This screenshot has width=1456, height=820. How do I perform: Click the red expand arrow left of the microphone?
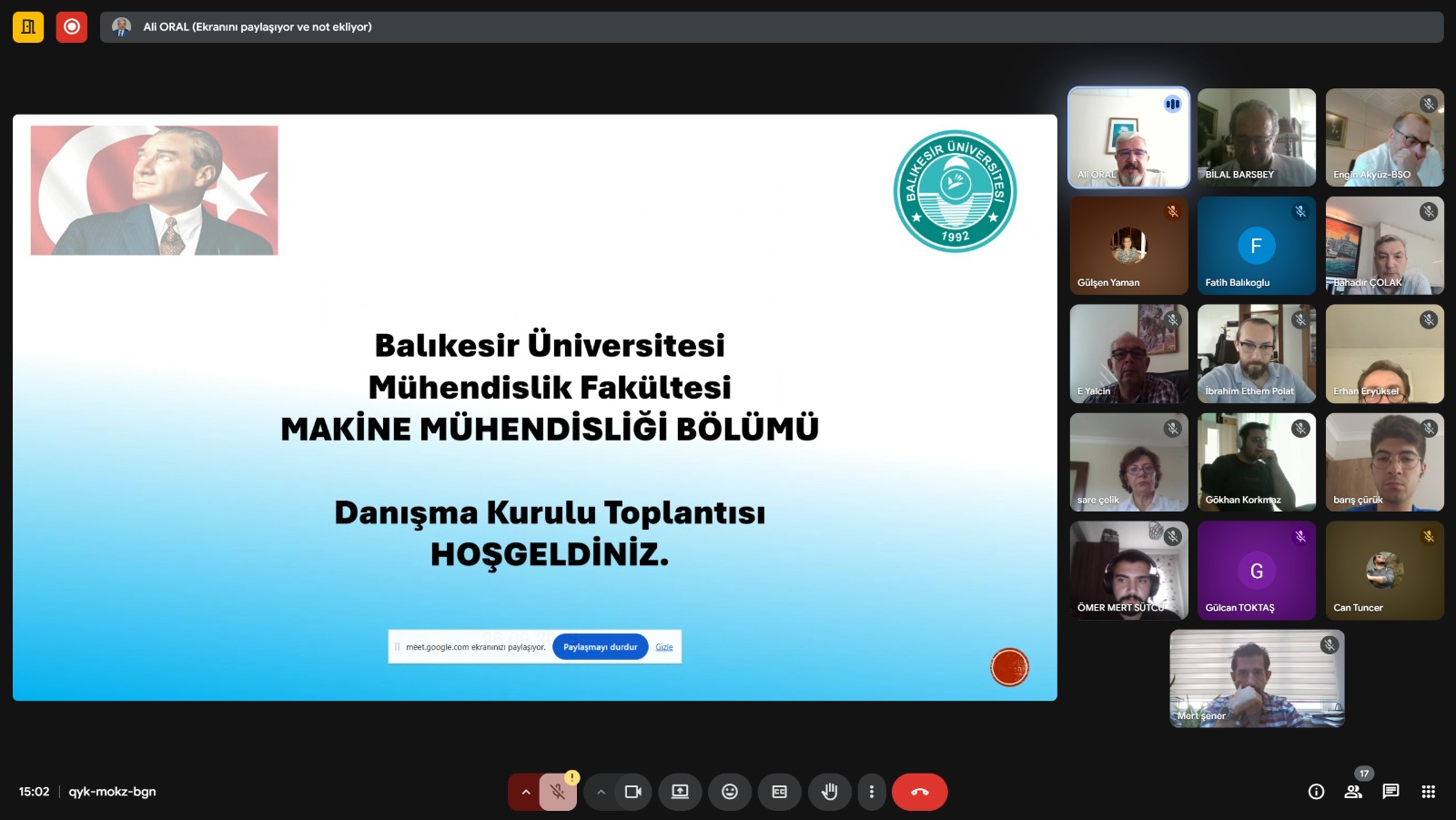[x=525, y=792]
